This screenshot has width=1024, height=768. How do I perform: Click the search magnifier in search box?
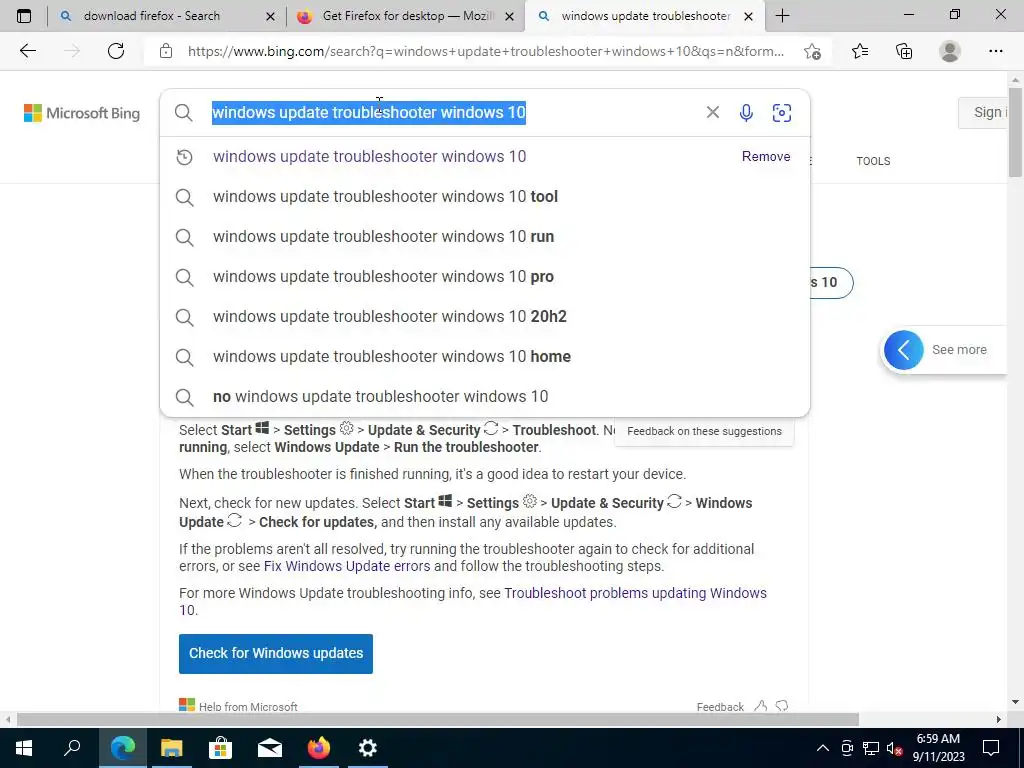coord(184,112)
